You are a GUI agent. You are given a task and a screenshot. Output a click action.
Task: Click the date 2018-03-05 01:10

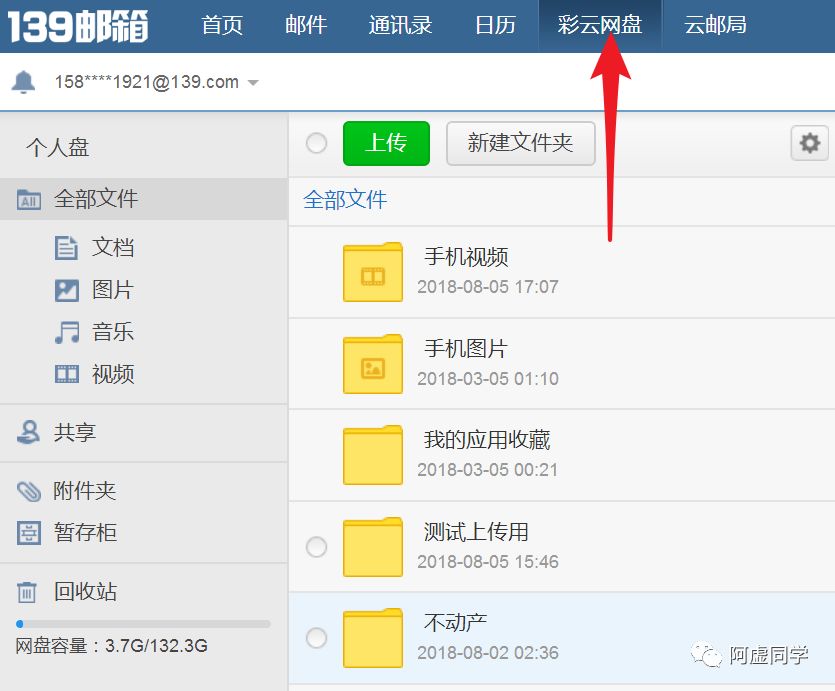(488, 379)
